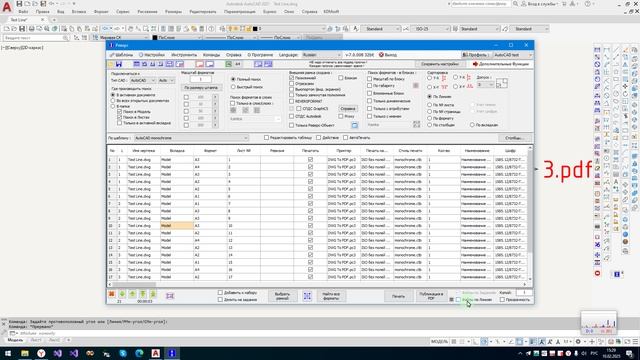Click the blue select-frame icon beside the Найти все форматы button
640x360 pixels.
tap(307, 296)
